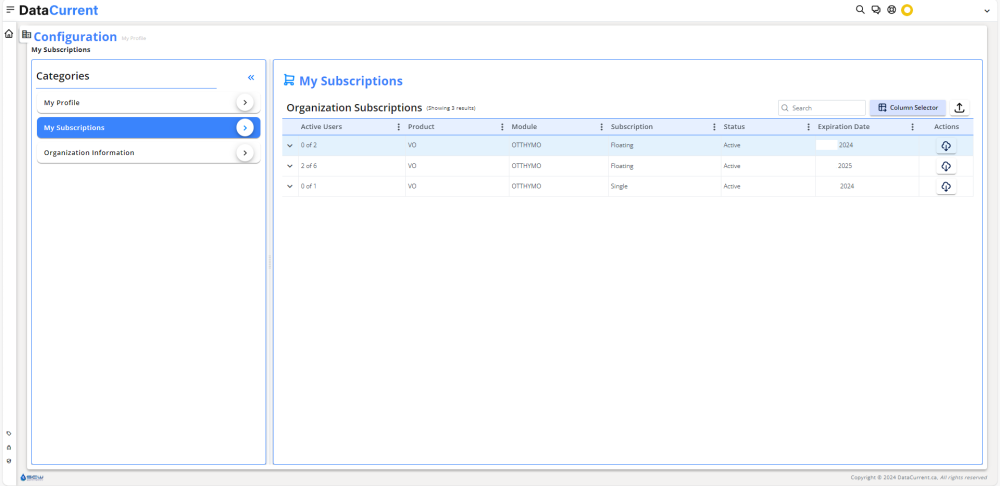1000x486 pixels.
Task: Sort by Active Users column header
Action: click(321, 127)
